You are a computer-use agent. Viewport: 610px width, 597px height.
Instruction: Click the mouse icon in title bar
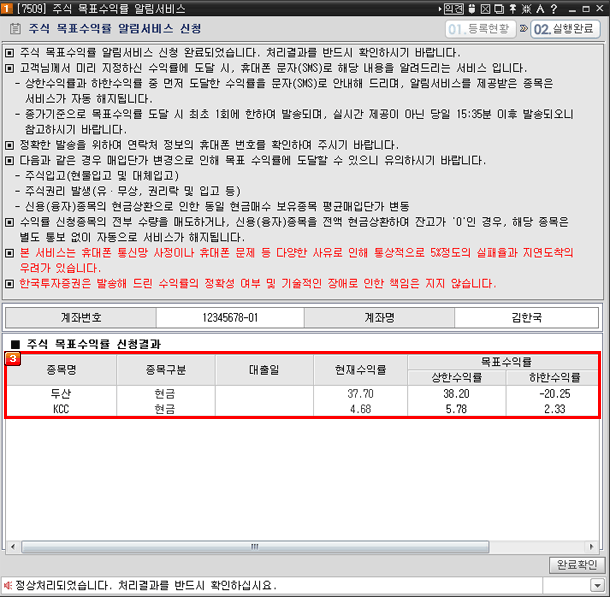(x=472, y=9)
